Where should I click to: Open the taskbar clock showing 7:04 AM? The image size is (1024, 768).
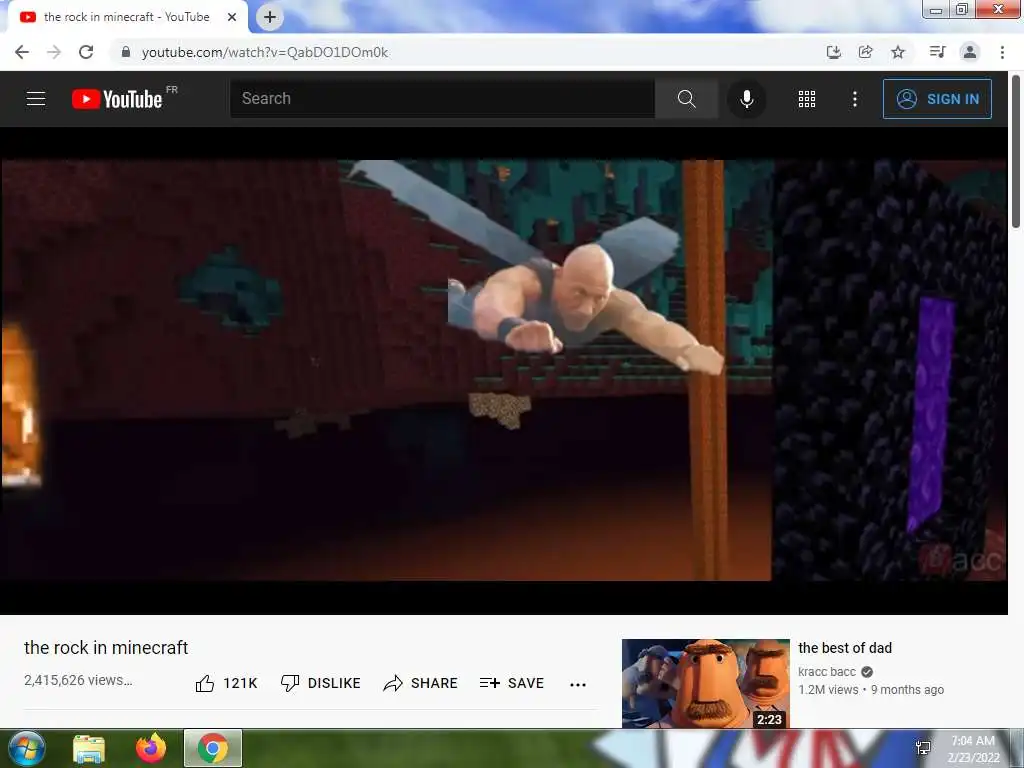(973, 749)
